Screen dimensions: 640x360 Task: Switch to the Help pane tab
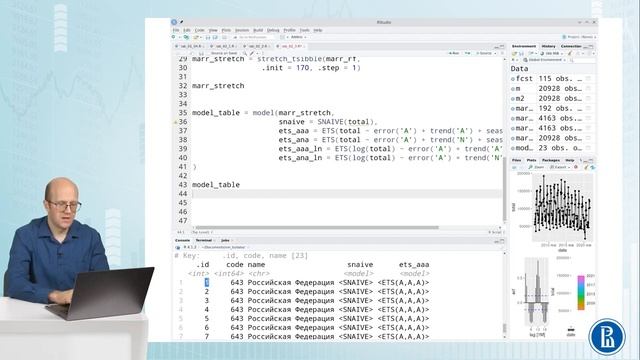(570, 160)
